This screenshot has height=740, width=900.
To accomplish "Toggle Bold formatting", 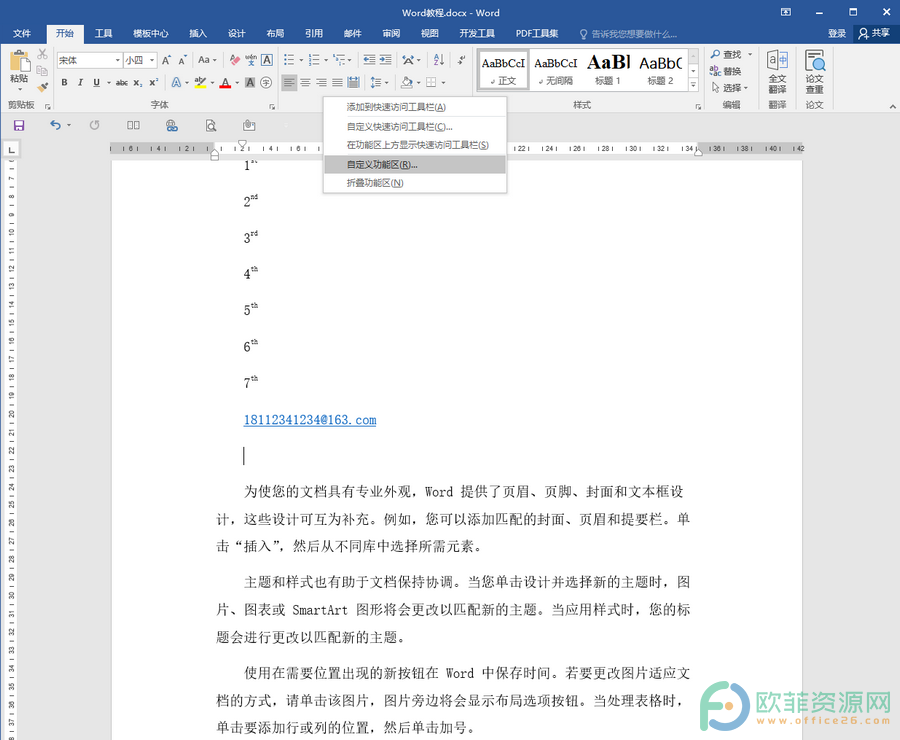I will (x=64, y=83).
